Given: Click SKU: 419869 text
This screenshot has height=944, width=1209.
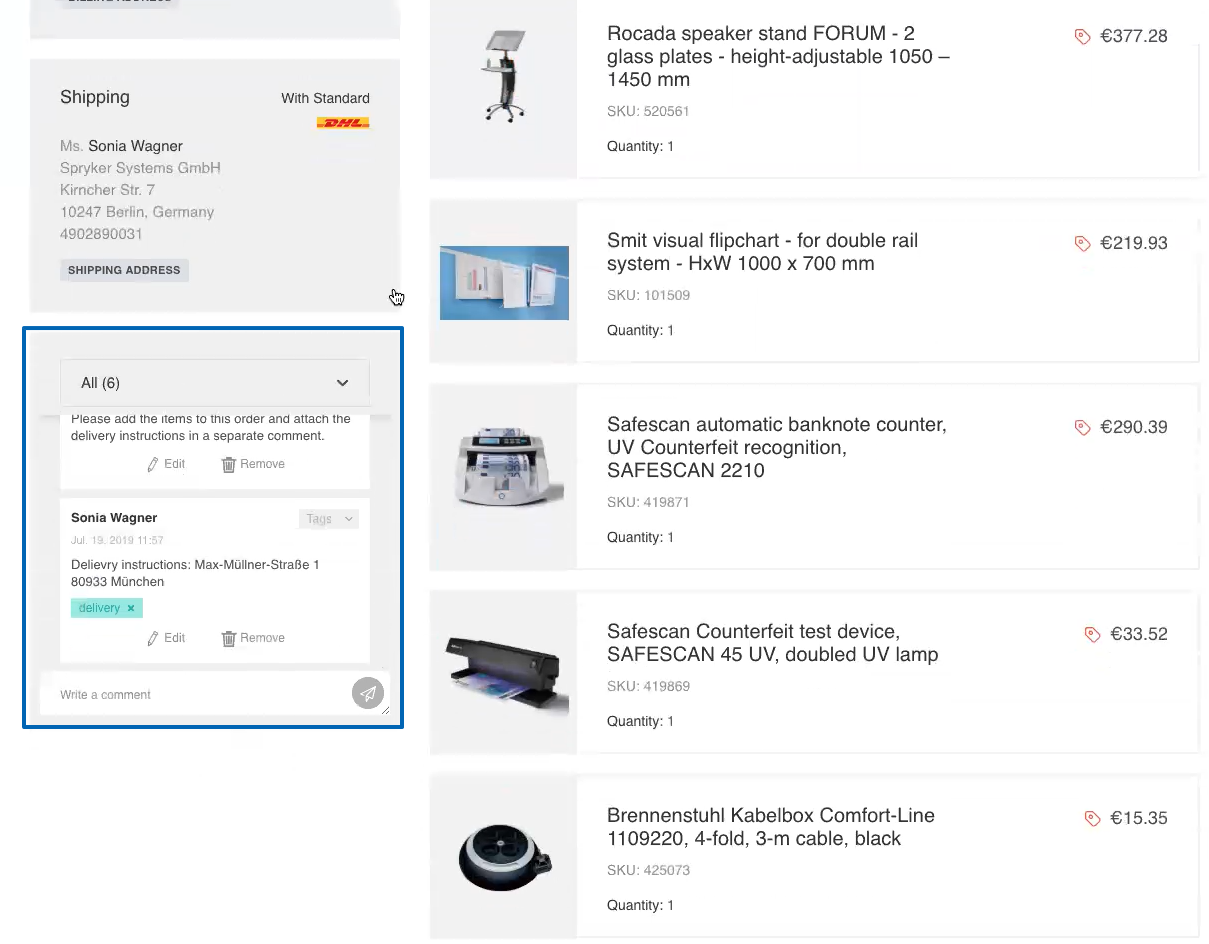Looking at the screenshot, I should pyautogui.click(x=648, y=686).
